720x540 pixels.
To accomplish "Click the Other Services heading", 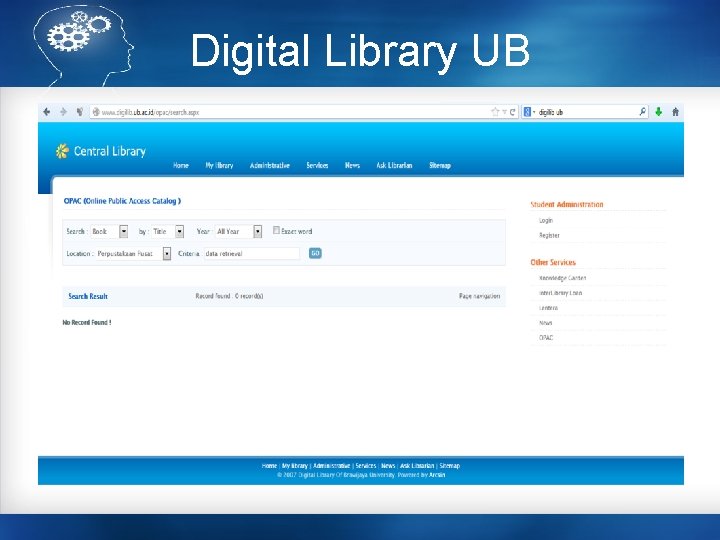I will (553, 262).
